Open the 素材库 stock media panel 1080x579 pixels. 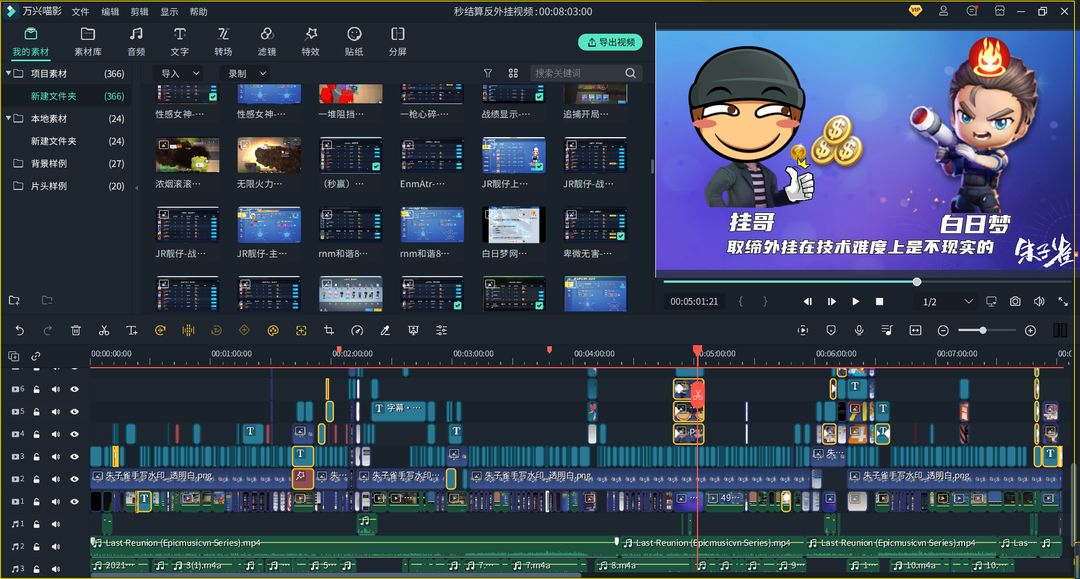coord(87,41)
